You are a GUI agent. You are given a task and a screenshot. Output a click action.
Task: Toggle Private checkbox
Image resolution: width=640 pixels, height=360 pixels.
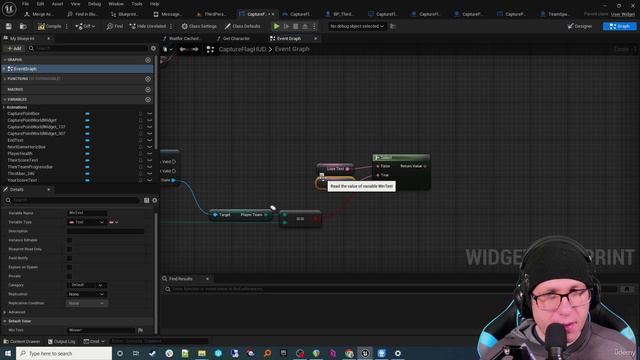coord(69,276)
